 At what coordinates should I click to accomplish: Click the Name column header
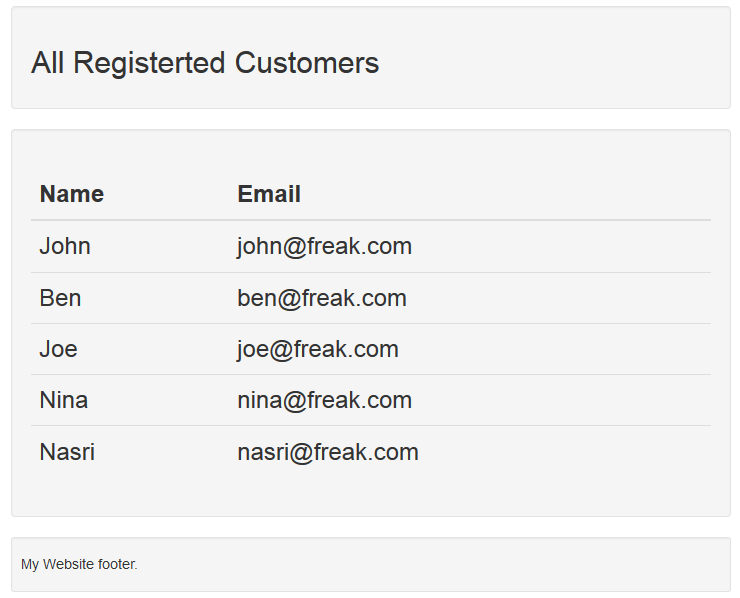pyautogui.click(x=72, y=194)
